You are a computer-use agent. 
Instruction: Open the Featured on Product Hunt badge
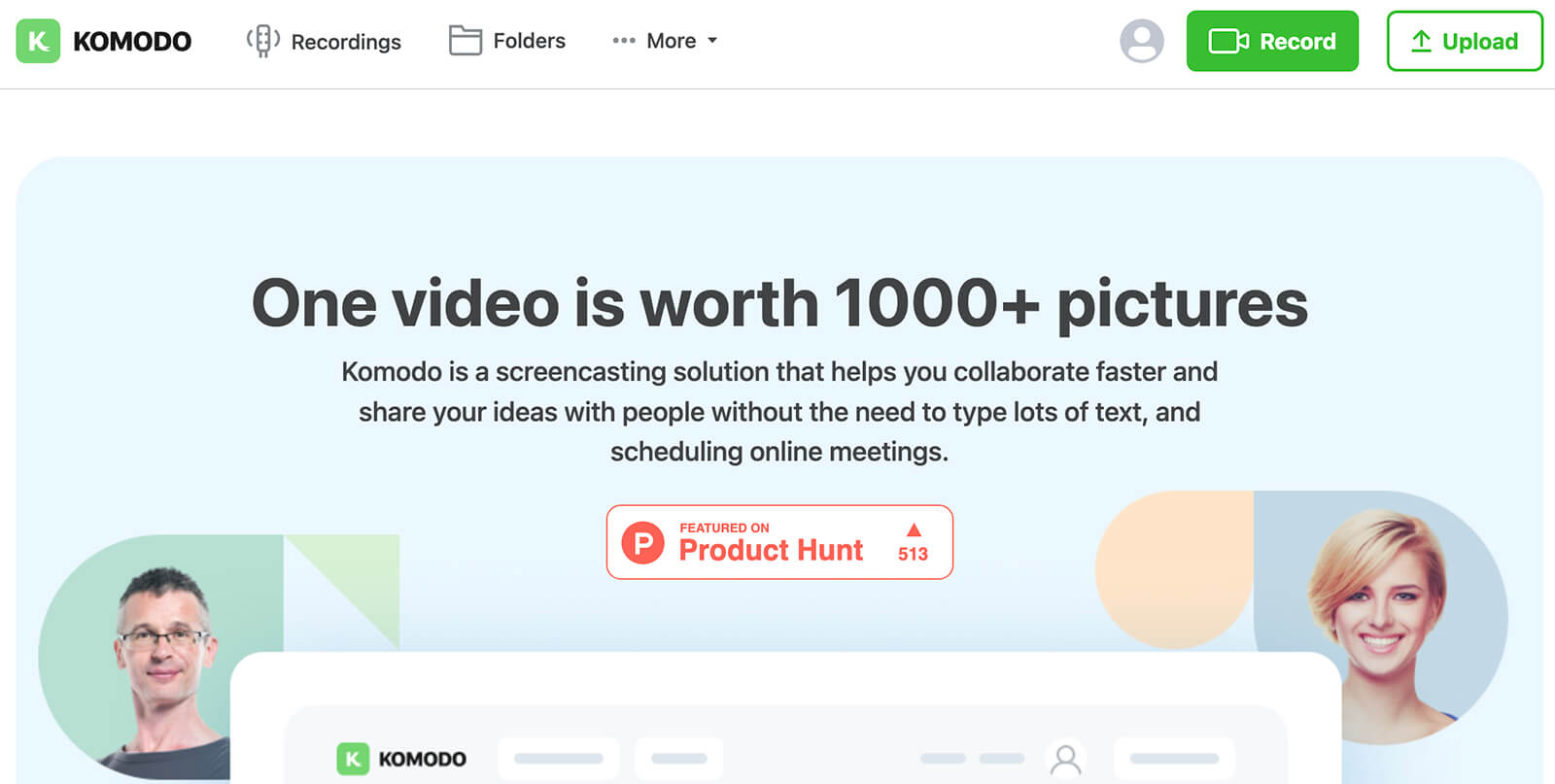point(779,542)
